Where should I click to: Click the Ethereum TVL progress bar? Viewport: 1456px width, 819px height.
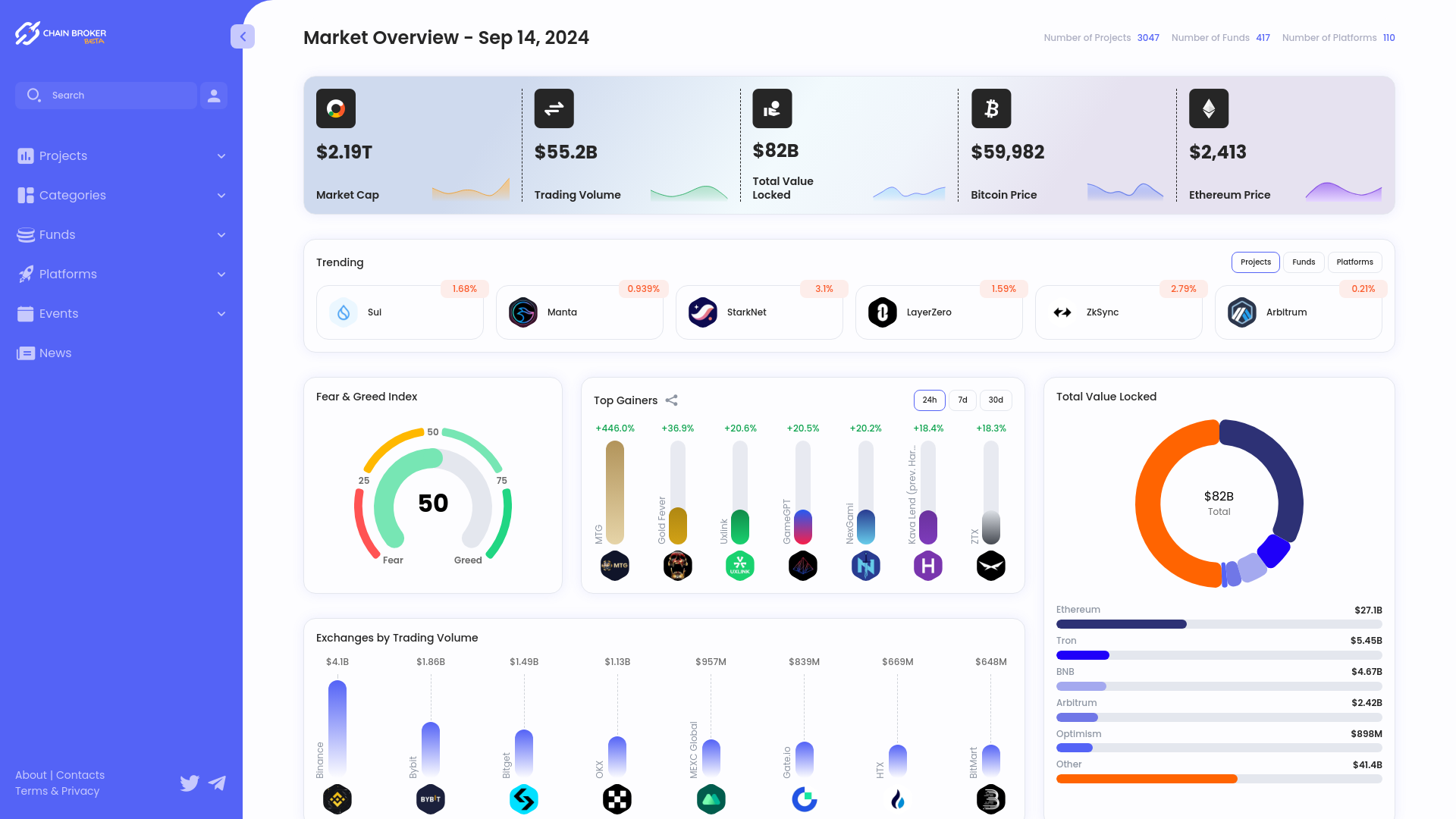pos(1219,624)
